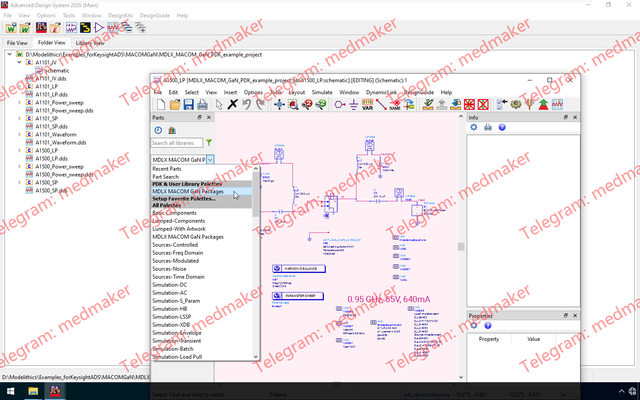Click Open Example icon in Main window toolbar
640x400 pixels.
55,28
